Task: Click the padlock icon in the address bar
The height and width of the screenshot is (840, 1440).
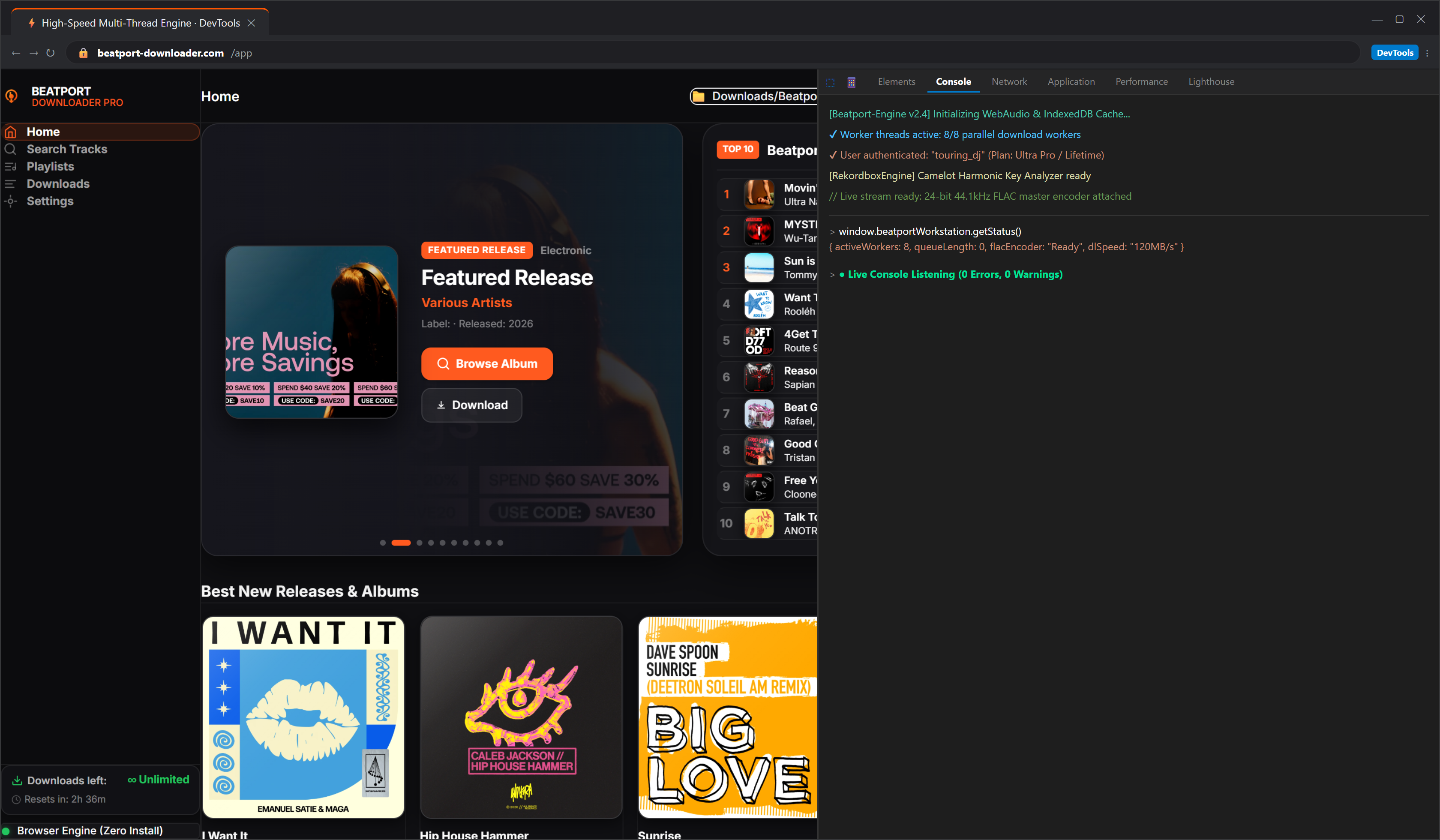Action: pyautogui.click(x=84, y=53)
